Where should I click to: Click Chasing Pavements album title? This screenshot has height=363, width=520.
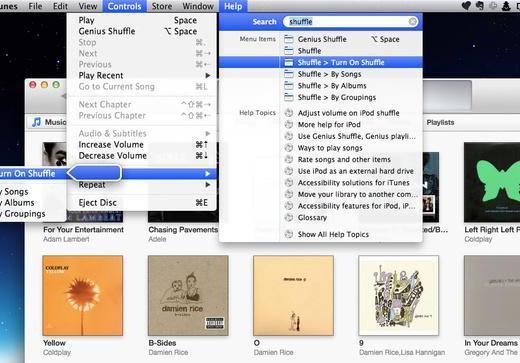tap(183, 230)
